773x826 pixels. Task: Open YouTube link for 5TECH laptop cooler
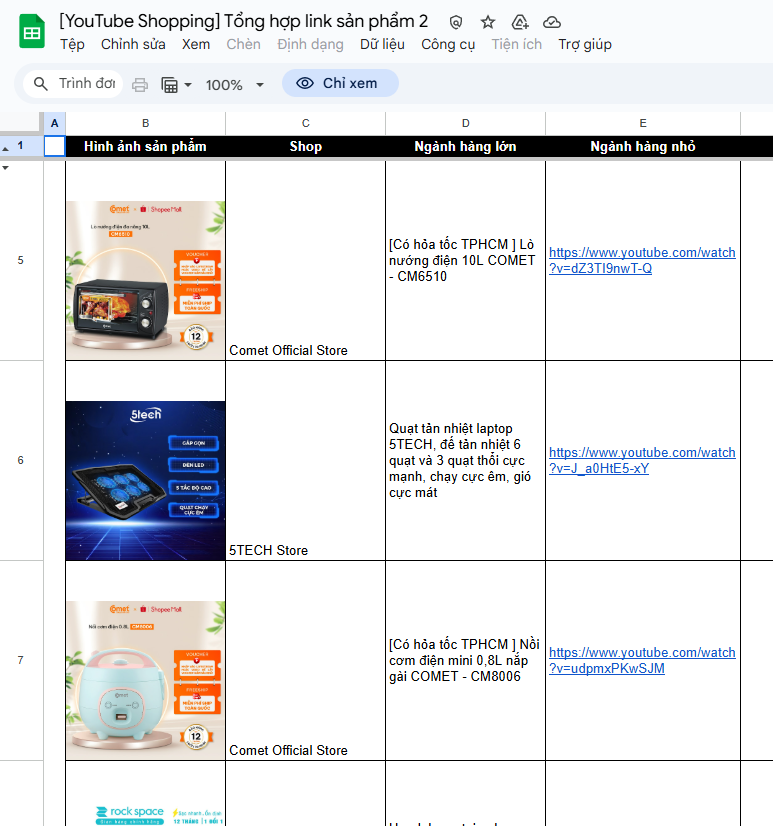pos(642,460)
